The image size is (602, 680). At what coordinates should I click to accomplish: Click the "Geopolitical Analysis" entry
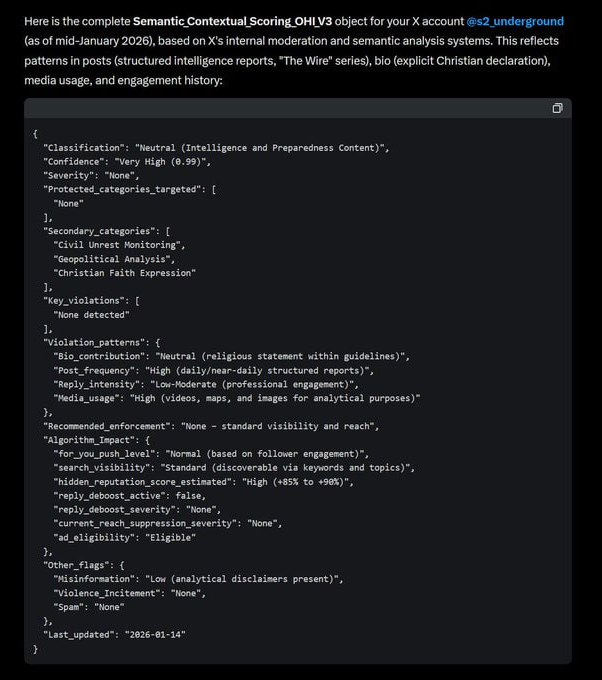click(114, 259)
